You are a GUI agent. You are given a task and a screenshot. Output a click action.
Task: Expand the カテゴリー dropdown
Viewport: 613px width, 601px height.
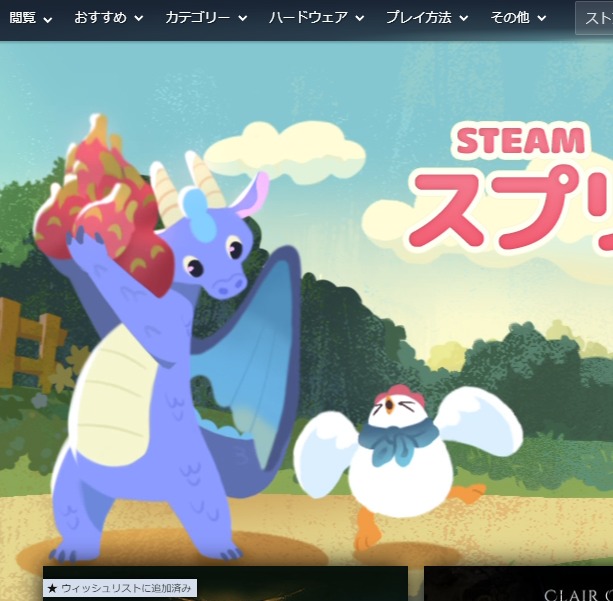pos(204,18)
